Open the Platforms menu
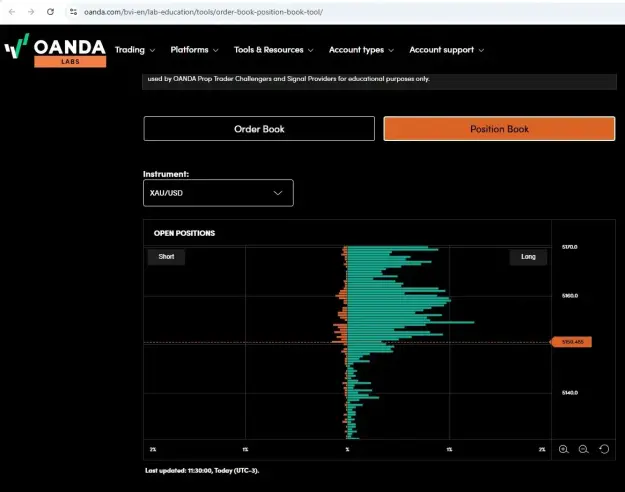Viewport: 625px width, 492px height. coord(194,50)
